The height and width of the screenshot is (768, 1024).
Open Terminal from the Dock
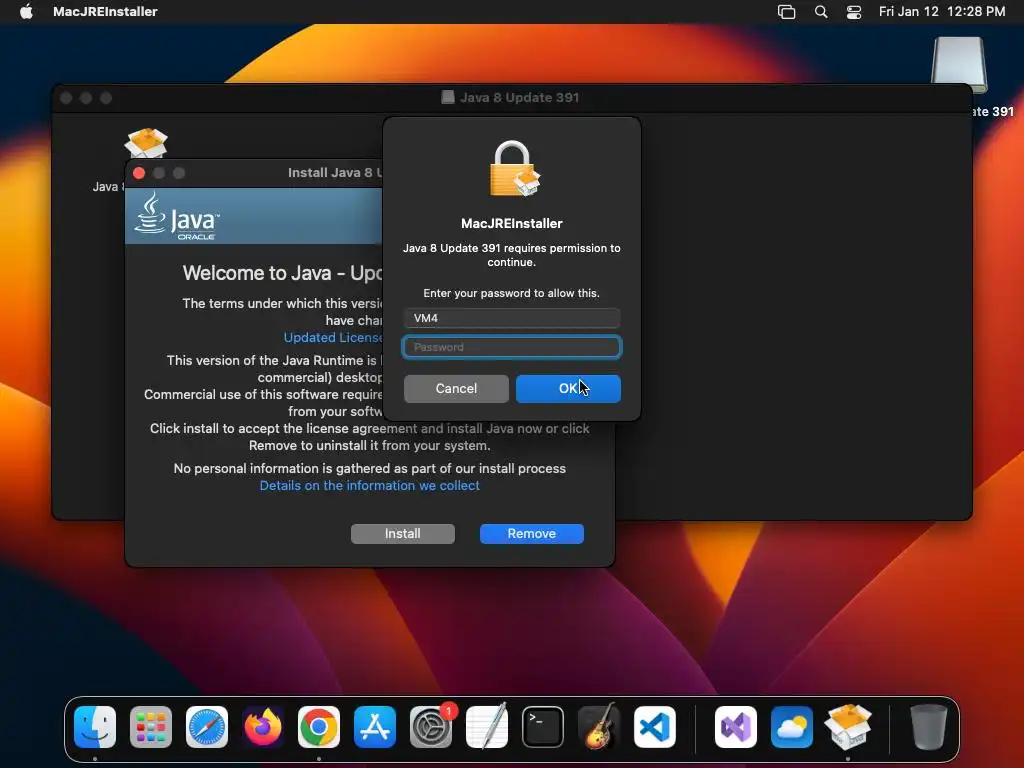coord(543,727)
